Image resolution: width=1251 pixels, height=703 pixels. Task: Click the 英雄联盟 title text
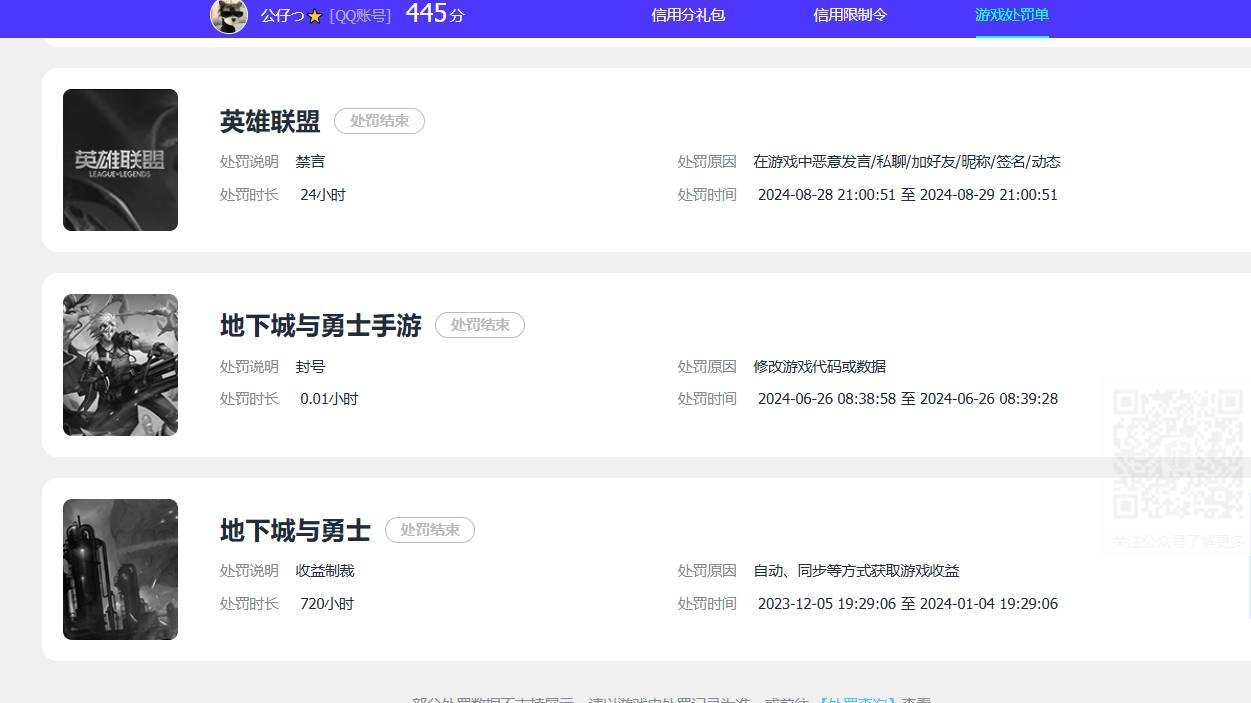tap(270, 121)
